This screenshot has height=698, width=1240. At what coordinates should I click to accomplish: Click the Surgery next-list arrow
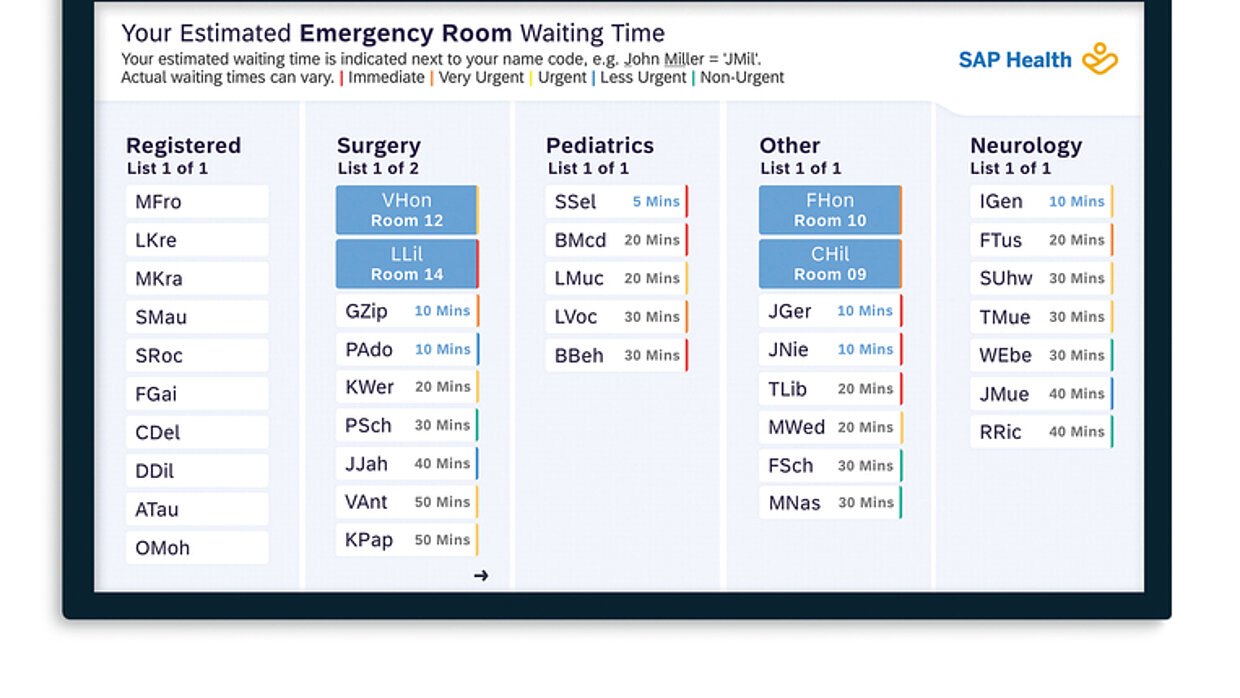click(x=481, y=575)
